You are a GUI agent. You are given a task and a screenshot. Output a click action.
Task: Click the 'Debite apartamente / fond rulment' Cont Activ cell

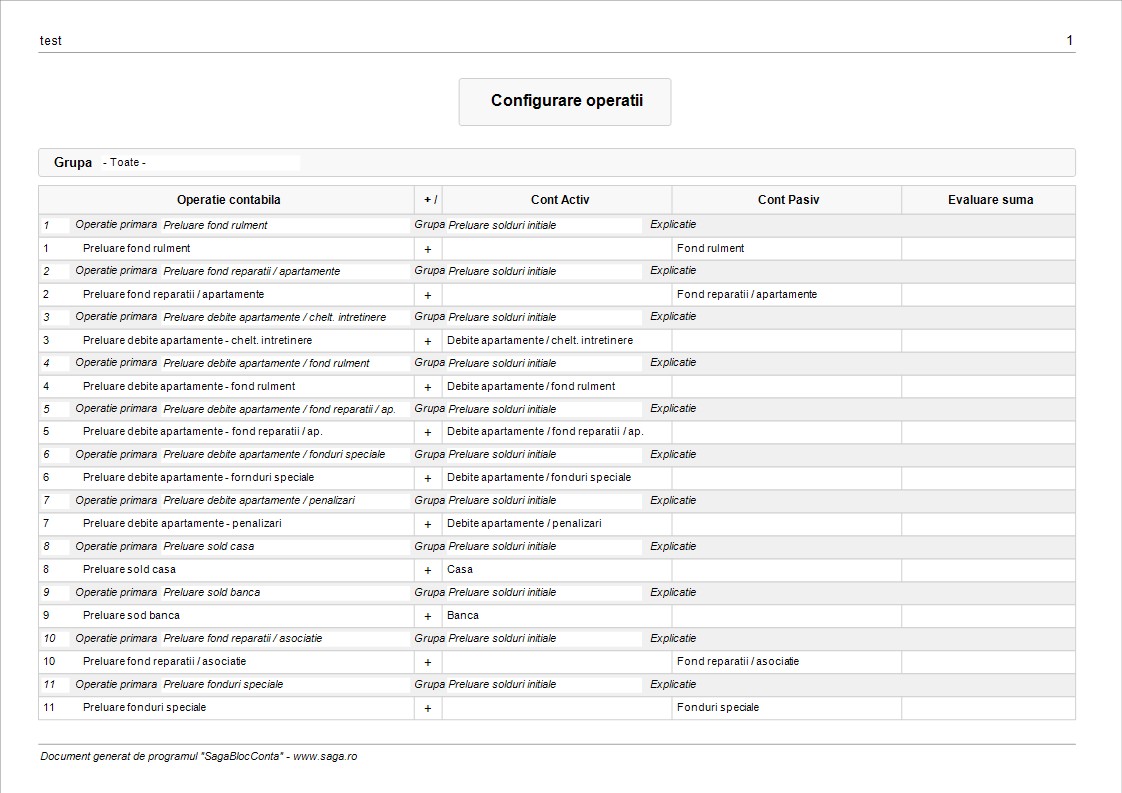coord(531,386)
